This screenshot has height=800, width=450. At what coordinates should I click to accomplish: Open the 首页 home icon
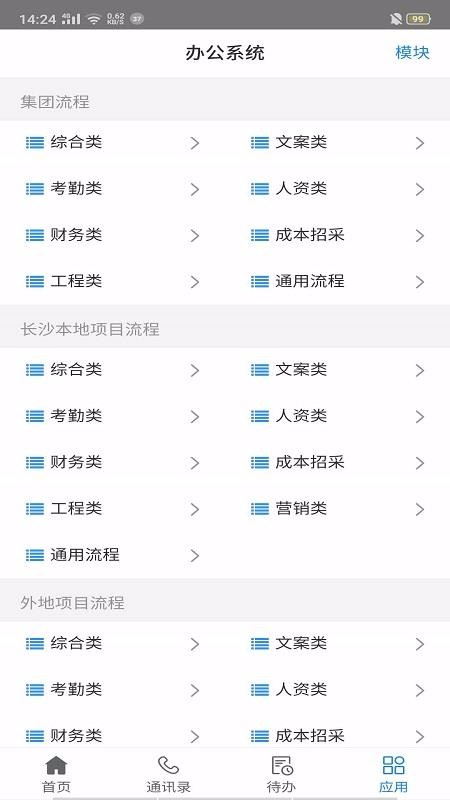tap(56, 765)
